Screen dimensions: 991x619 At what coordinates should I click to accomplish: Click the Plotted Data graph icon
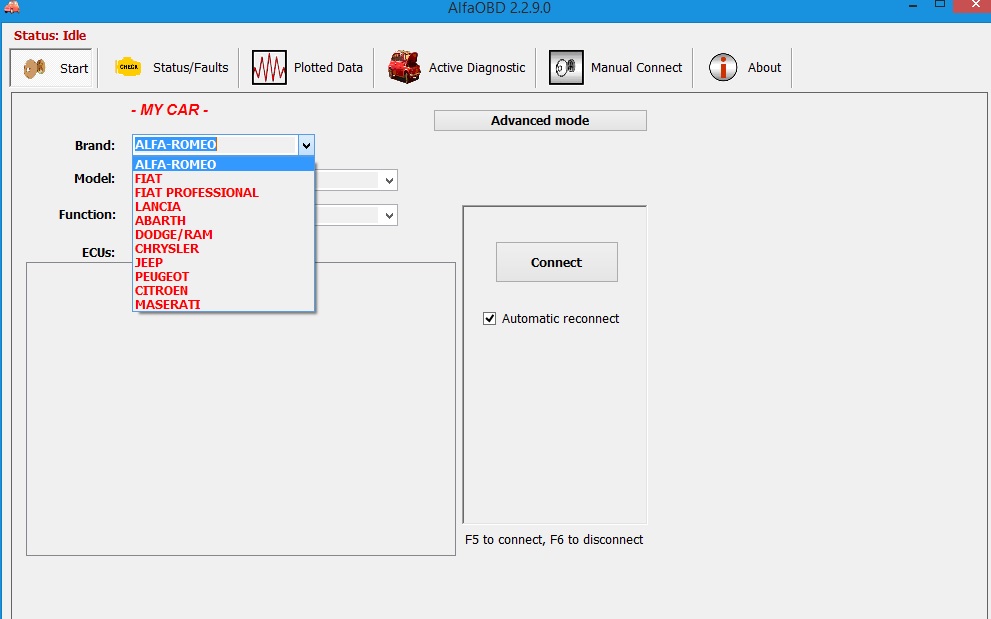(x=269, y=67)
